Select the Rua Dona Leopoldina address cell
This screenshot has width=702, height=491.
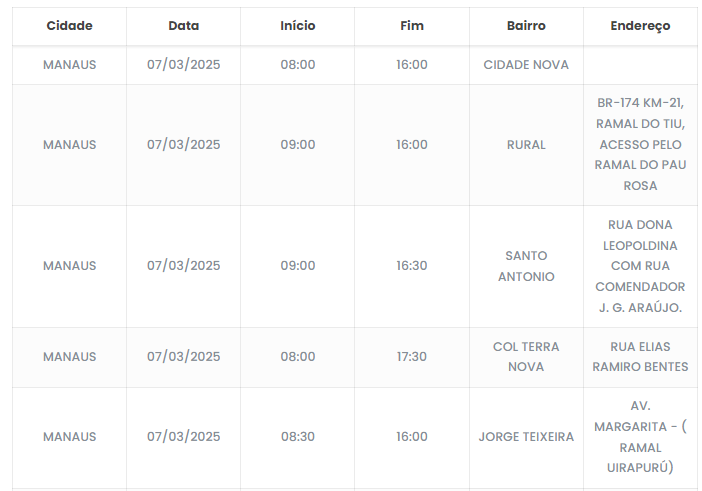click(x=640, y=266)
